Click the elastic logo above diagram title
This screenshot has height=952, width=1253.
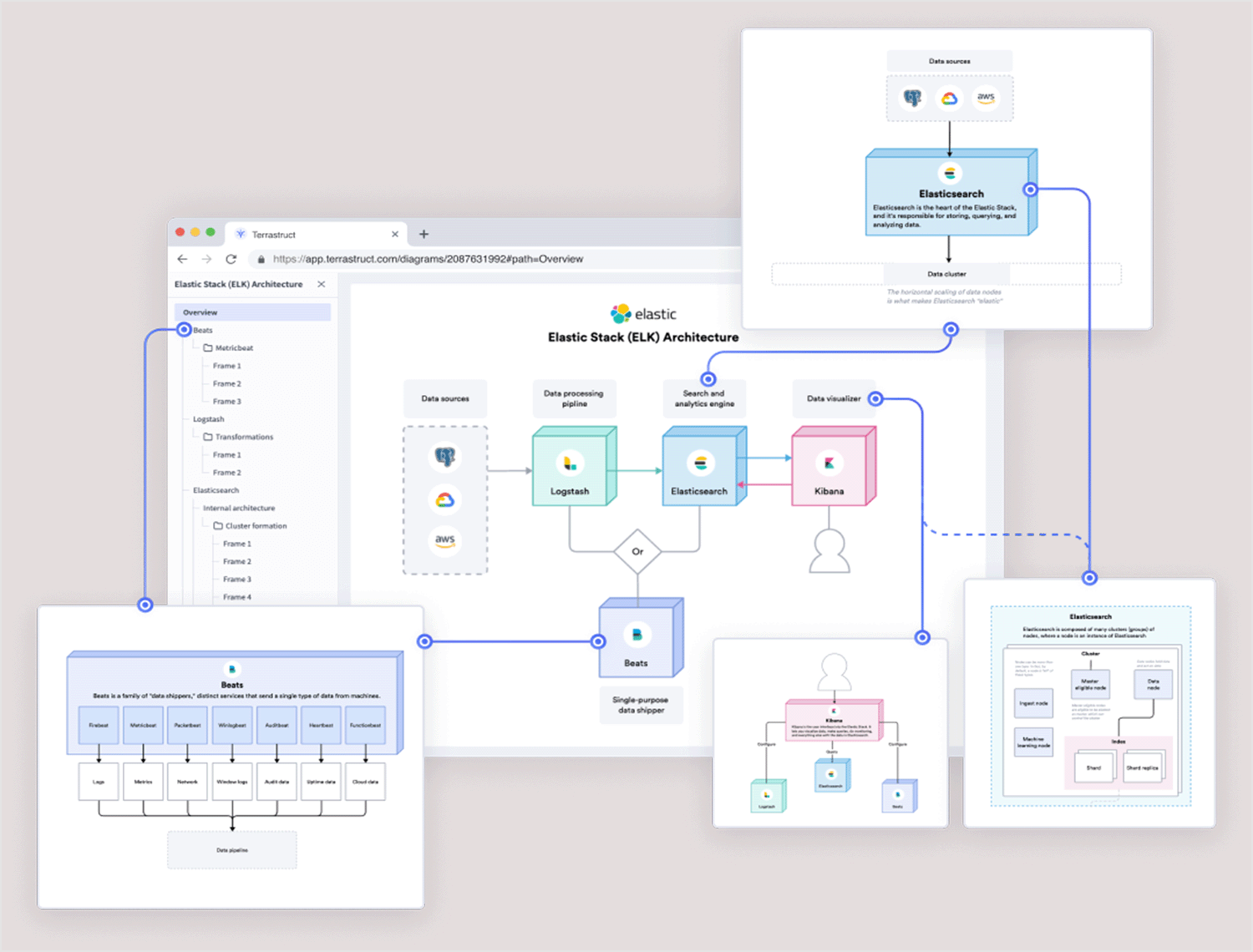click(x=643, y=314)
